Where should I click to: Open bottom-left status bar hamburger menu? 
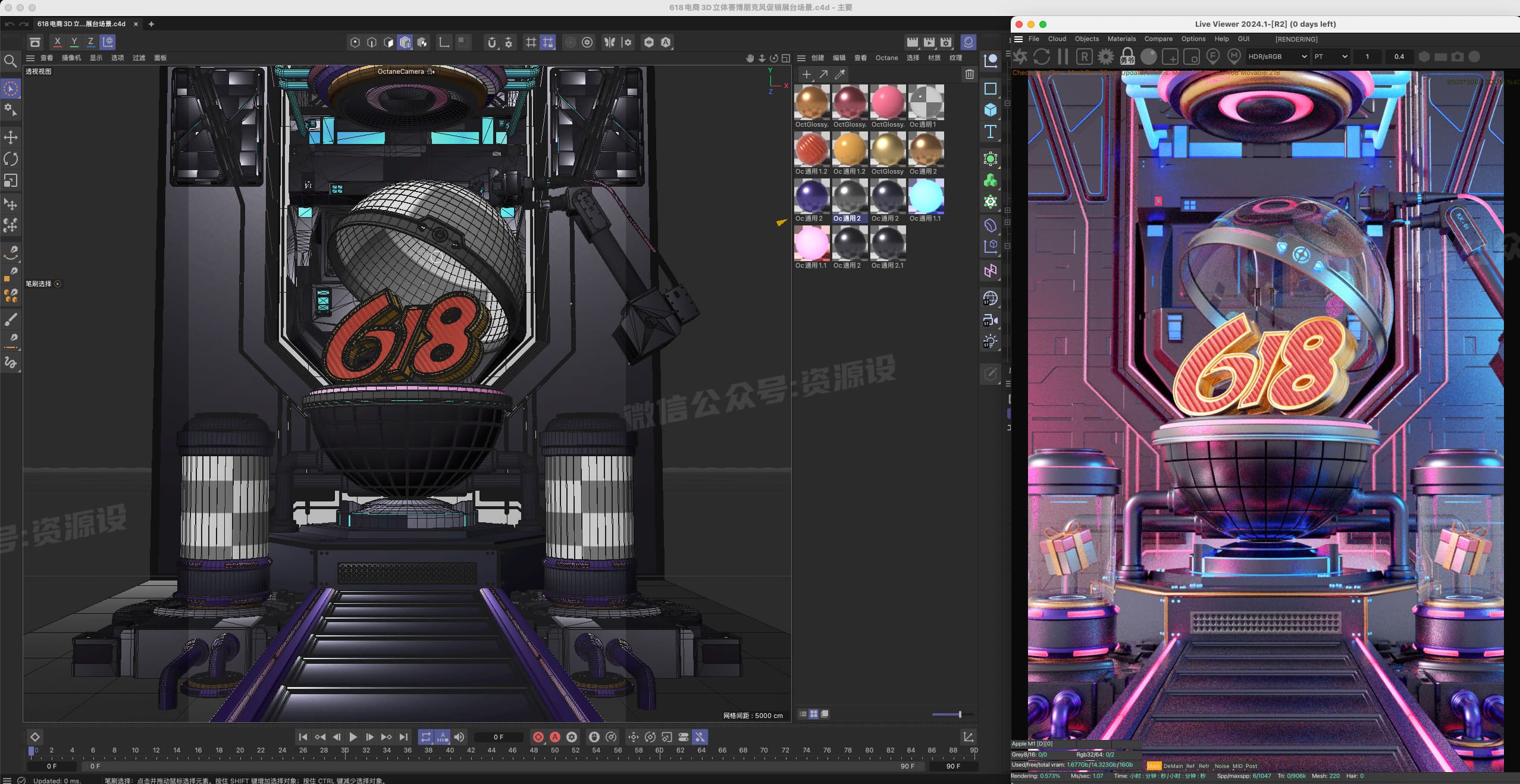7,780
